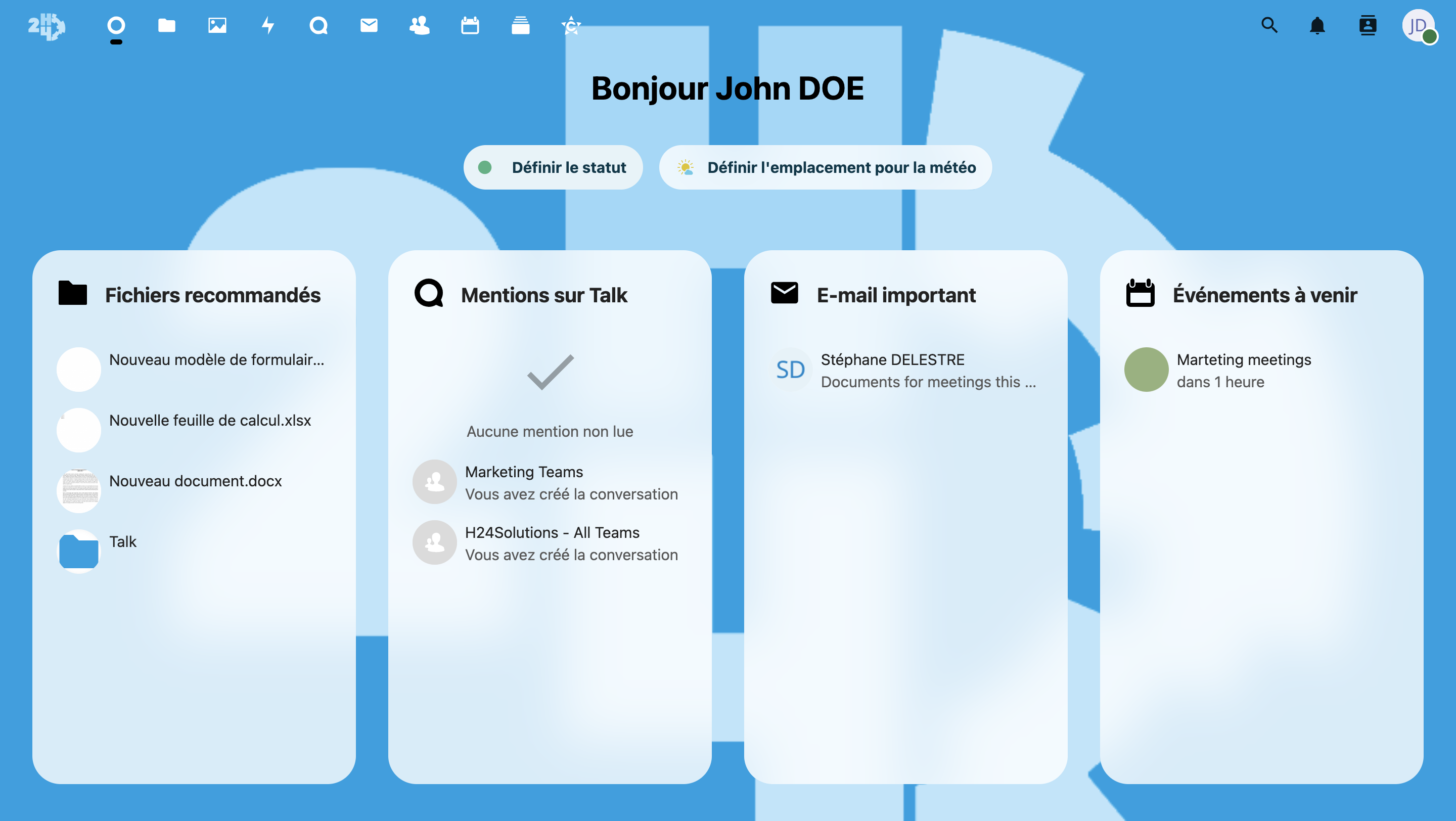Viewport: 1456px width, 821px height.
Task: Click the Marketing Teams group avatar
Action: pos(435,482)
